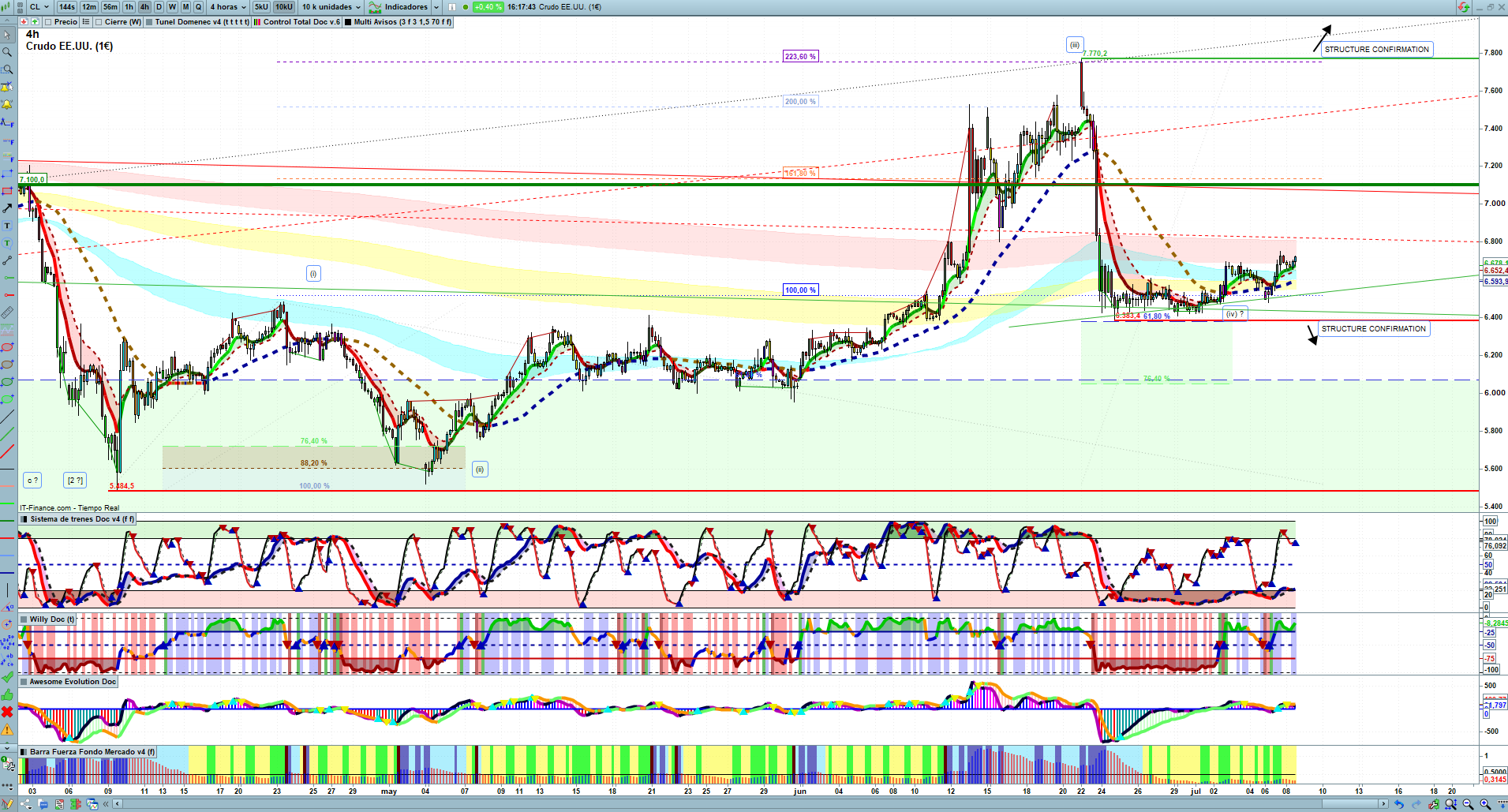1508x812 pixels.
Task: Switch to the 1h timeframe
Action: [129, 7]
